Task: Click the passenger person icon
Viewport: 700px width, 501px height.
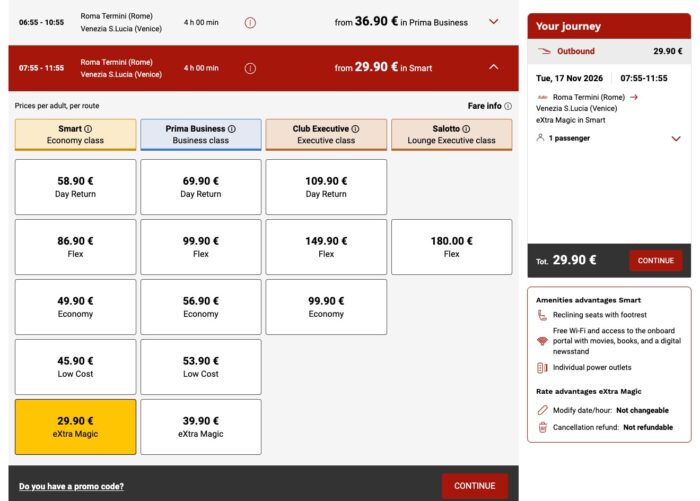Action: tap(540, 138)
